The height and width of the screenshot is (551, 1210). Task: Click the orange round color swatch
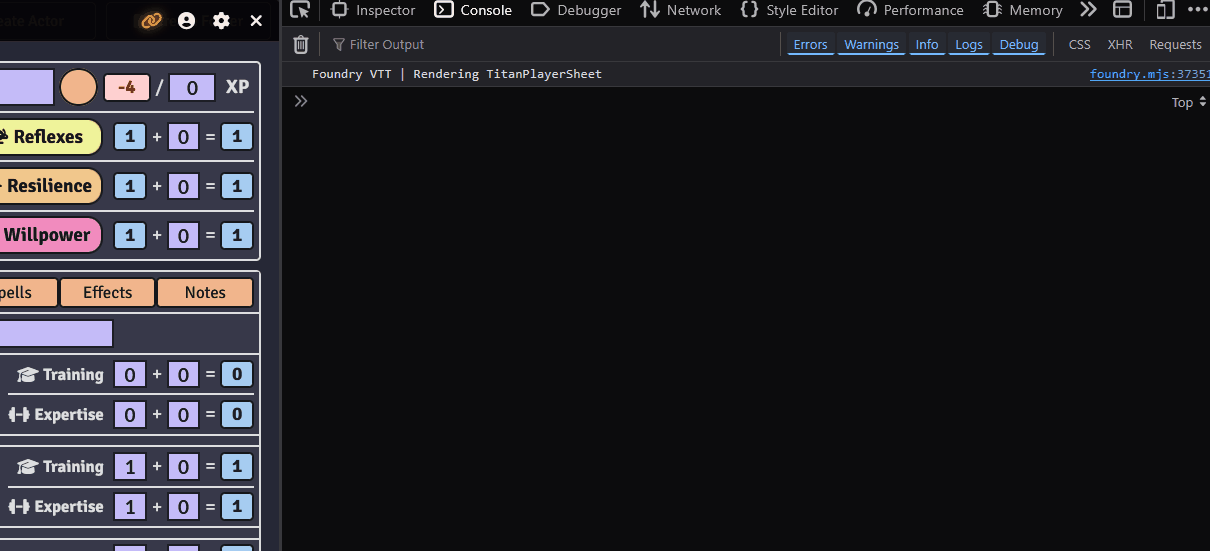click(78, 87)
